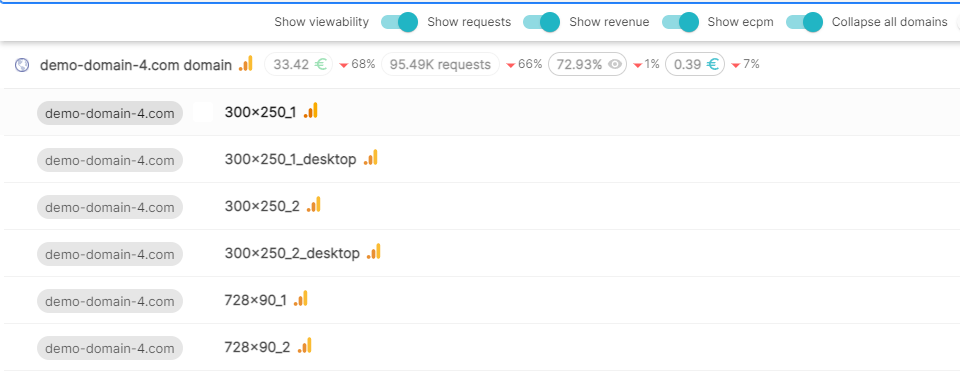Viewport: 960px width, 379px height.
Task: Toggle the Show viewability switch
Action: [399, 22]
